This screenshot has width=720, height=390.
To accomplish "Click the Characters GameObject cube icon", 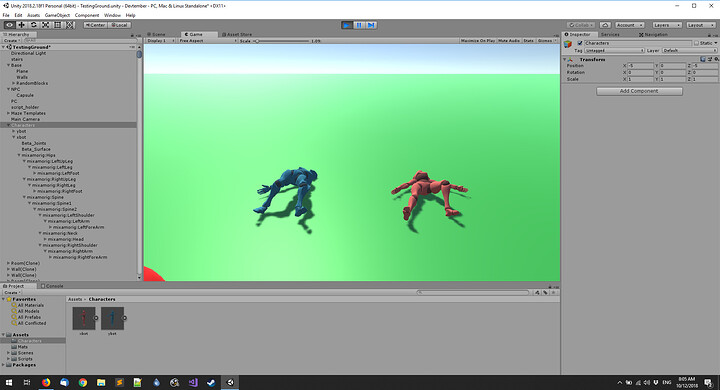I will coord(568,44).
